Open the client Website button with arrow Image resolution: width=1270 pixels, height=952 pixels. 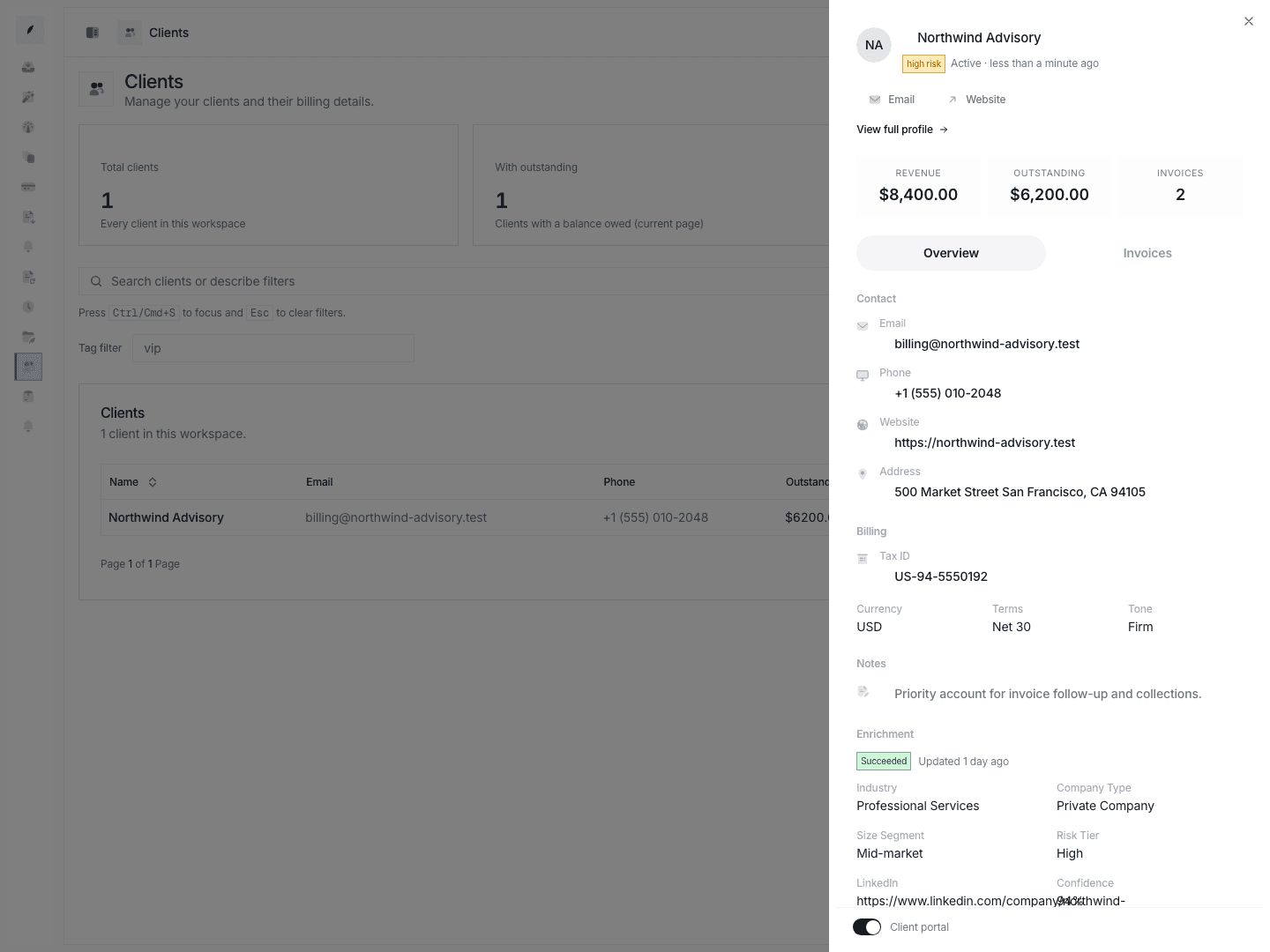point(976,100)
